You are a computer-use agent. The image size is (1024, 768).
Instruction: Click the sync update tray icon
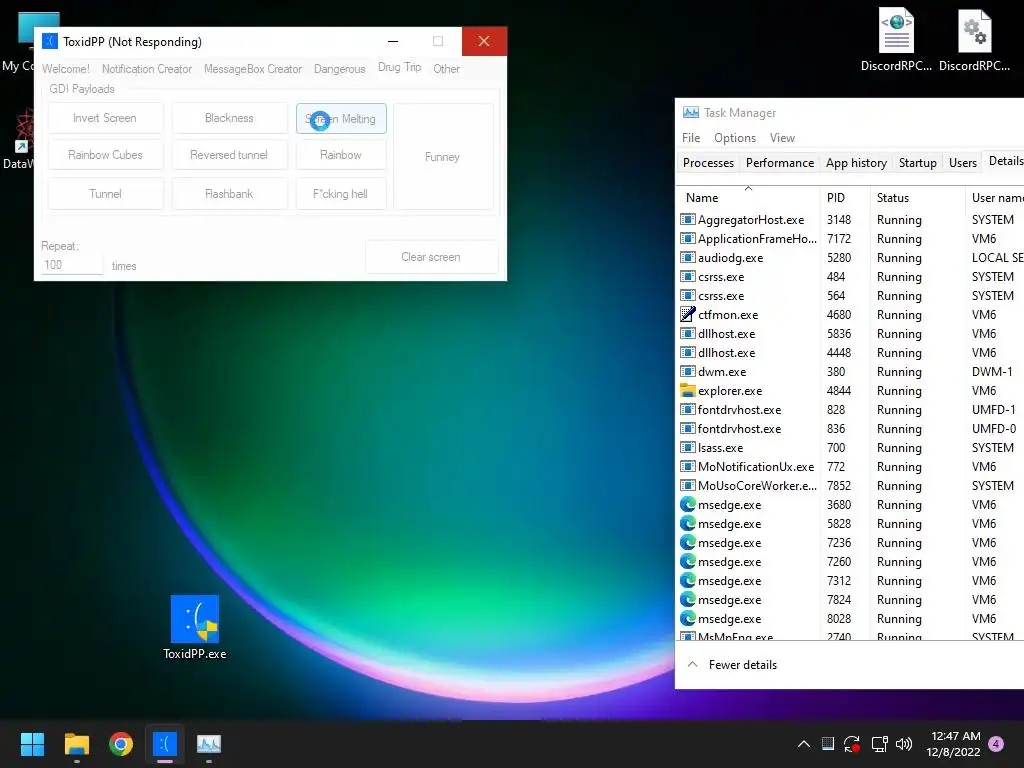click(x=852, y=744)
